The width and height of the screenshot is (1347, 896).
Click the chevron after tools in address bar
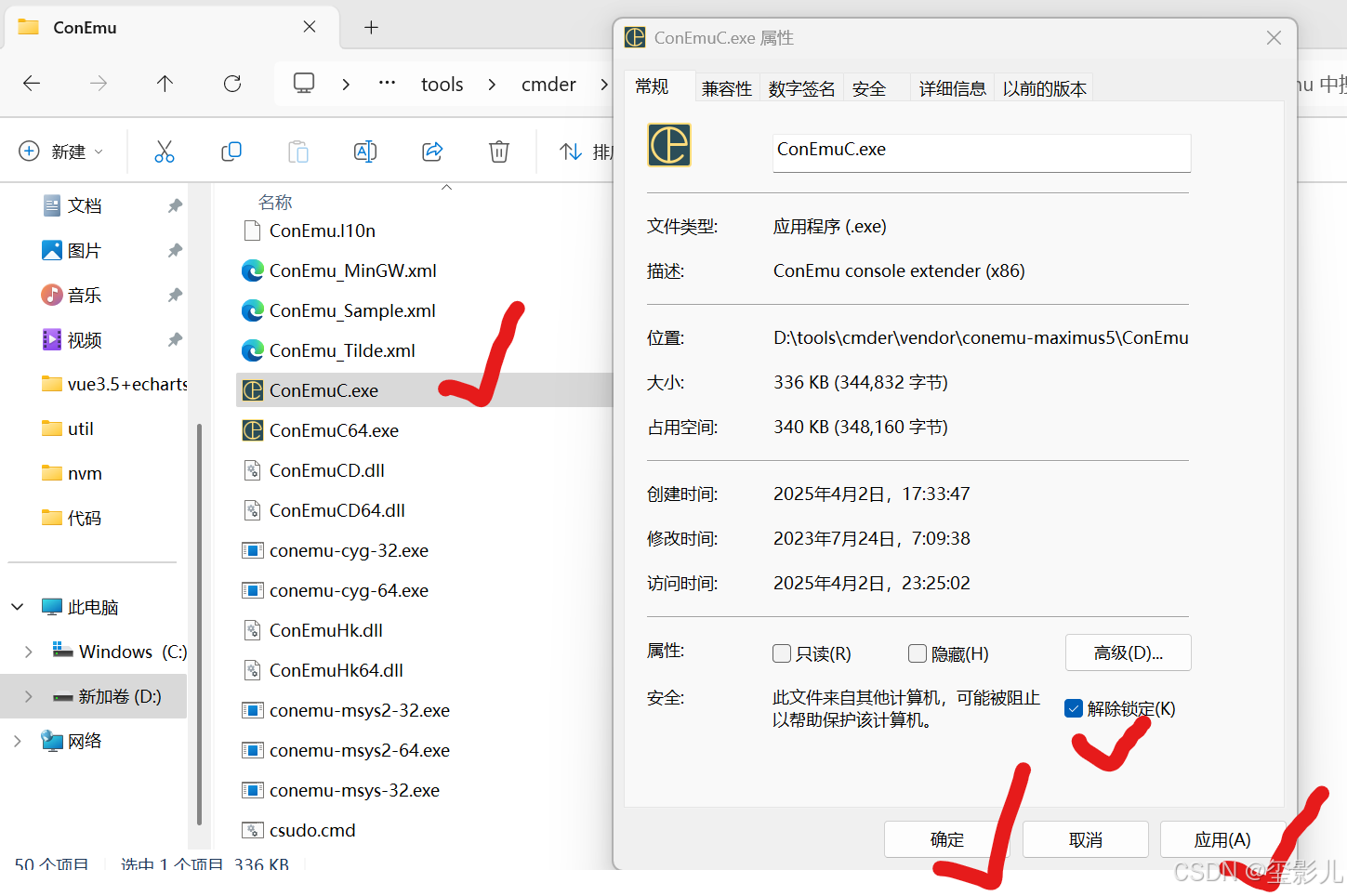pyautogui.click(x=492, y=84)
